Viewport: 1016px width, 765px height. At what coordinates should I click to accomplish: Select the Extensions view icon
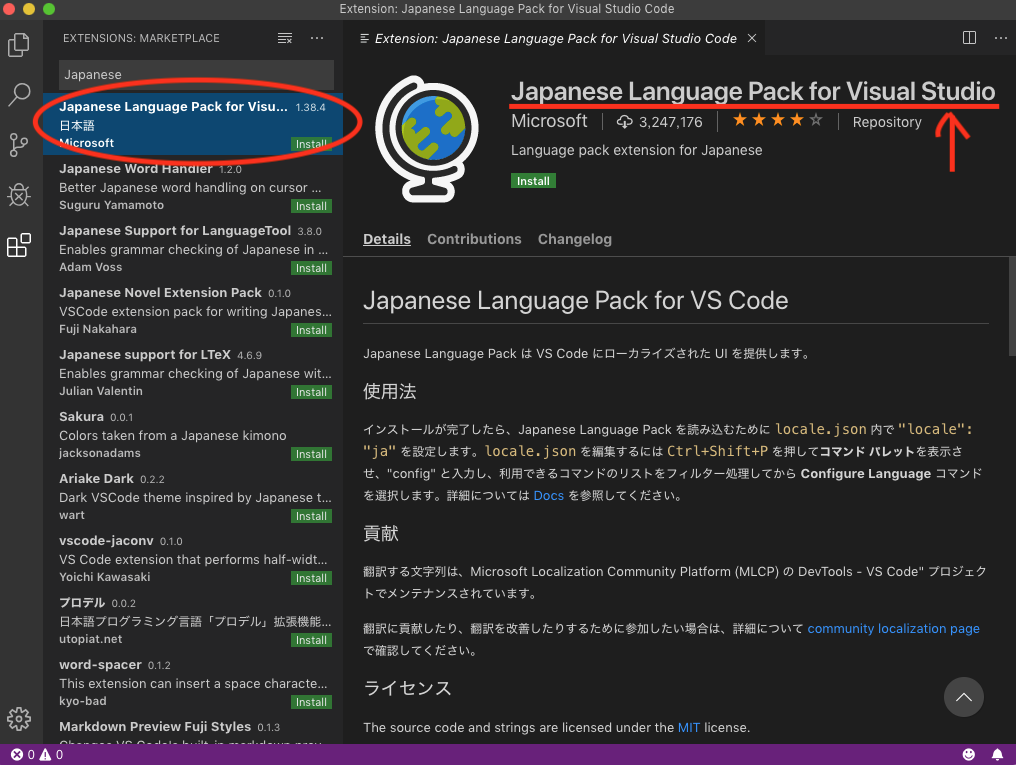[x=19, y=245]
